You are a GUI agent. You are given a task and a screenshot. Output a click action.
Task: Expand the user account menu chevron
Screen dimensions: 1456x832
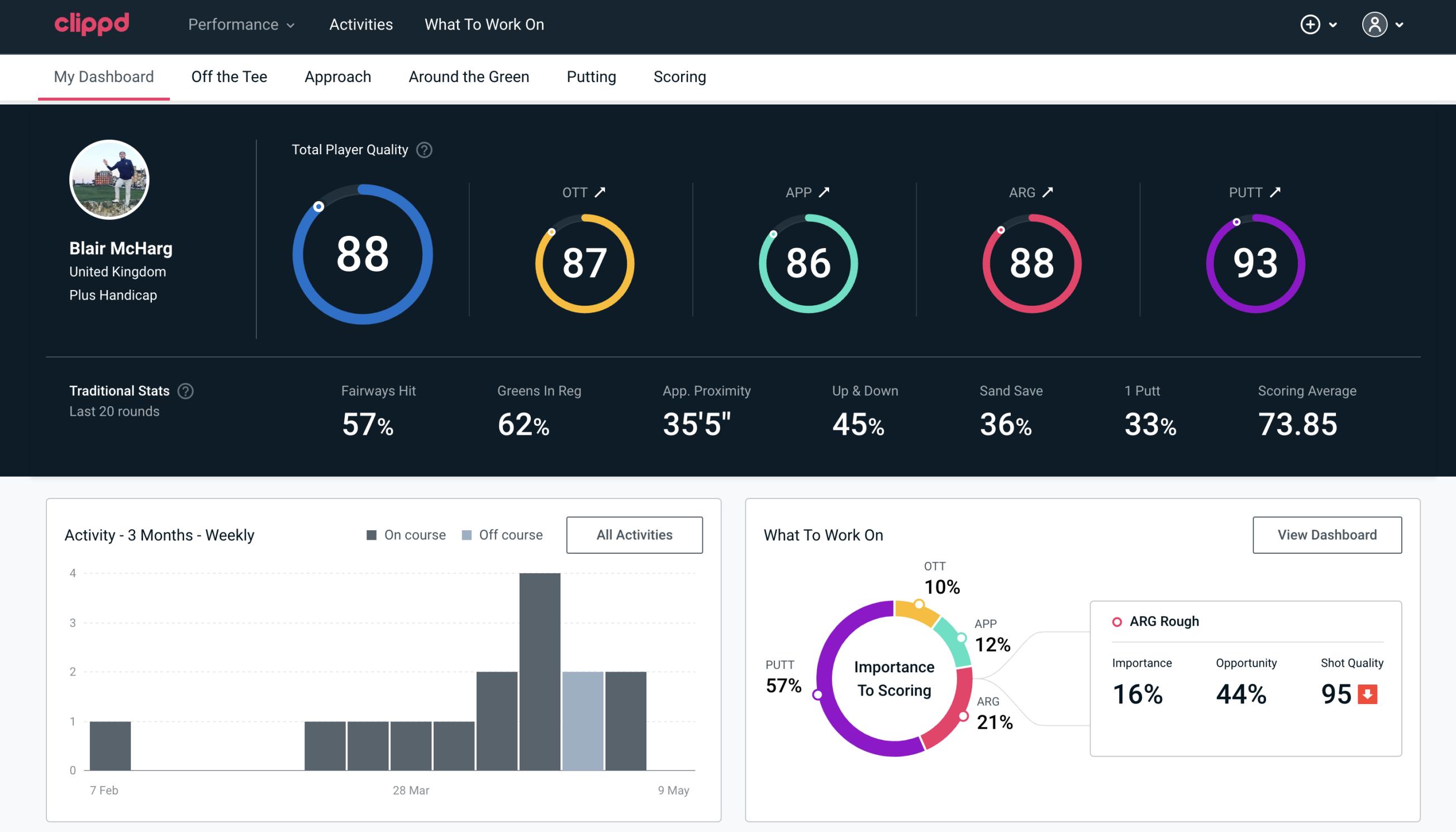click(1400, 25)
